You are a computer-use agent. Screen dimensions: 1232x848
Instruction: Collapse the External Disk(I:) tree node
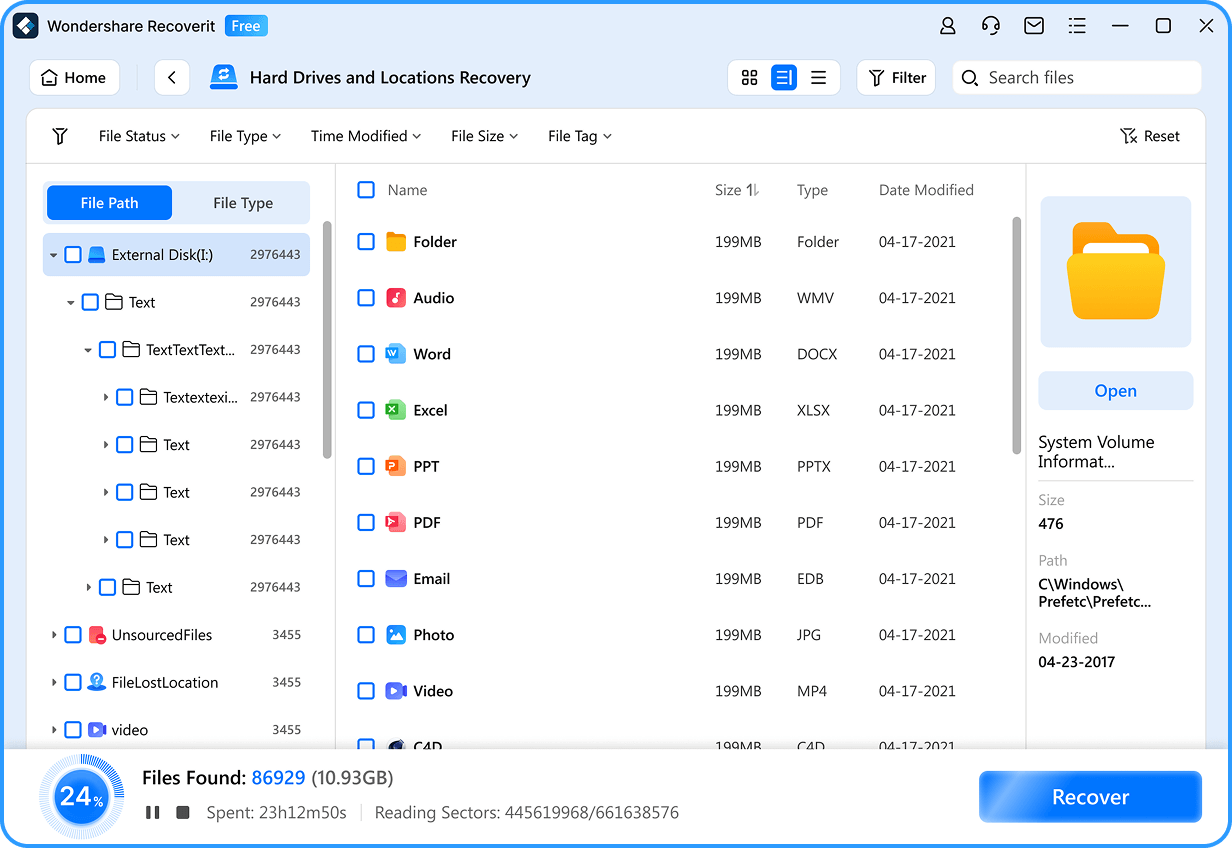pos(53,255)
